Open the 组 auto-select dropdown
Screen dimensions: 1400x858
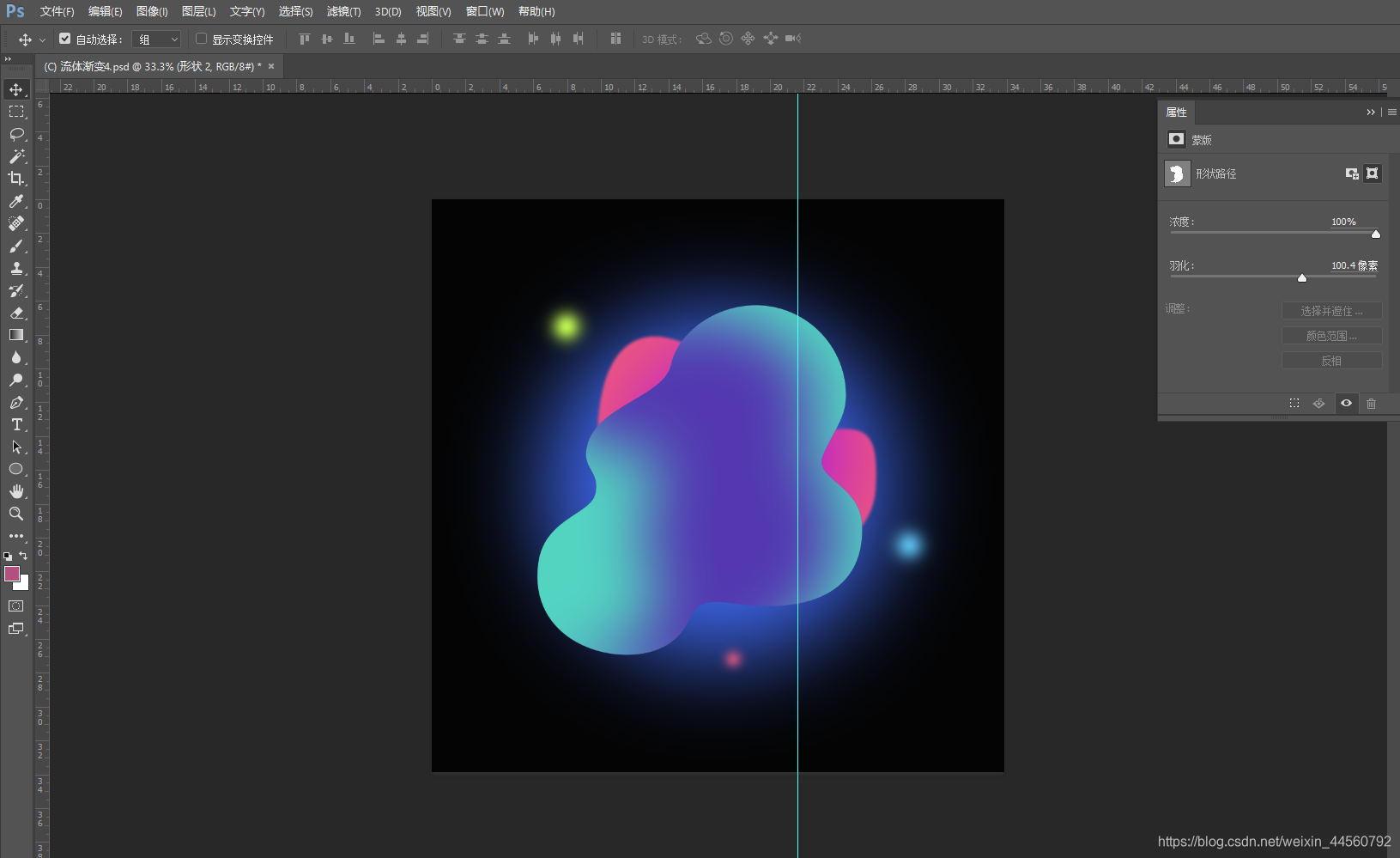(x=157, y=40)
